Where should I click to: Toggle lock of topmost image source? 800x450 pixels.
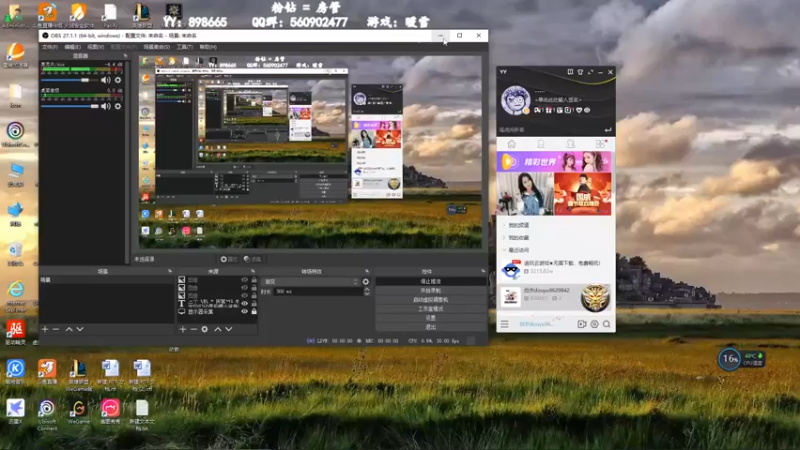point(254,280)
